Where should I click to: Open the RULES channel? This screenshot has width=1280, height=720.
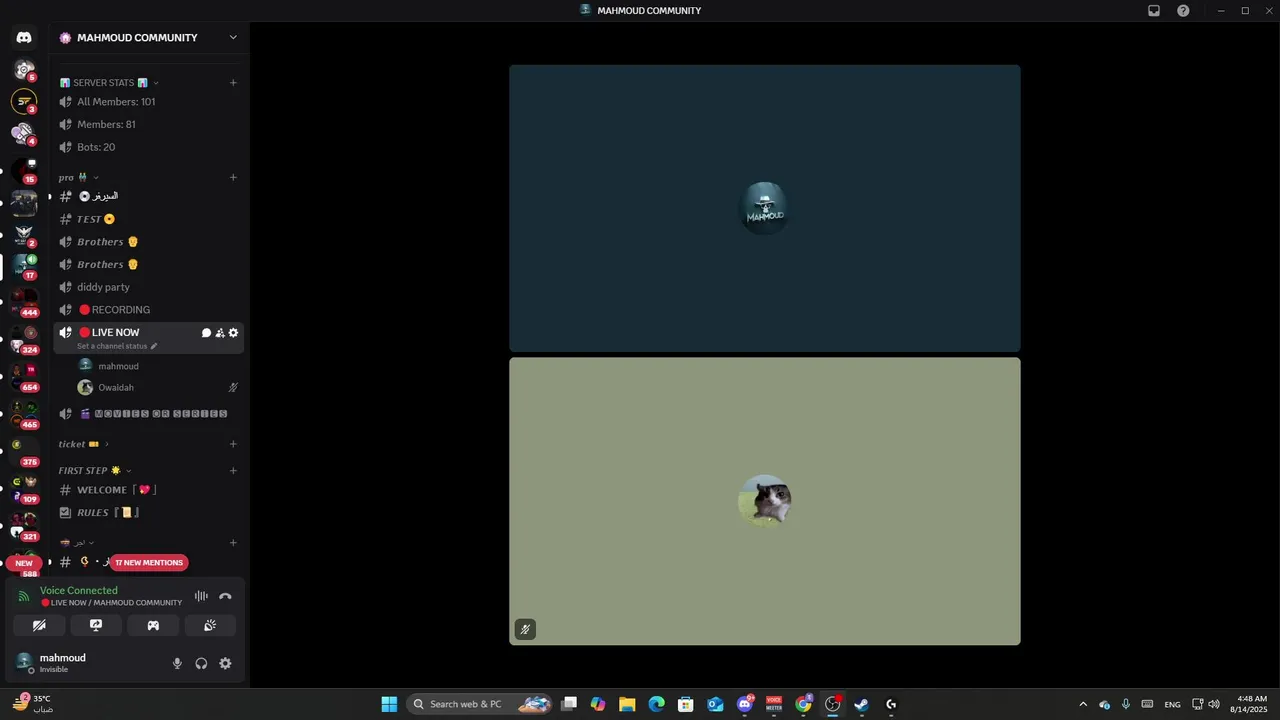(x=148, y=513)
